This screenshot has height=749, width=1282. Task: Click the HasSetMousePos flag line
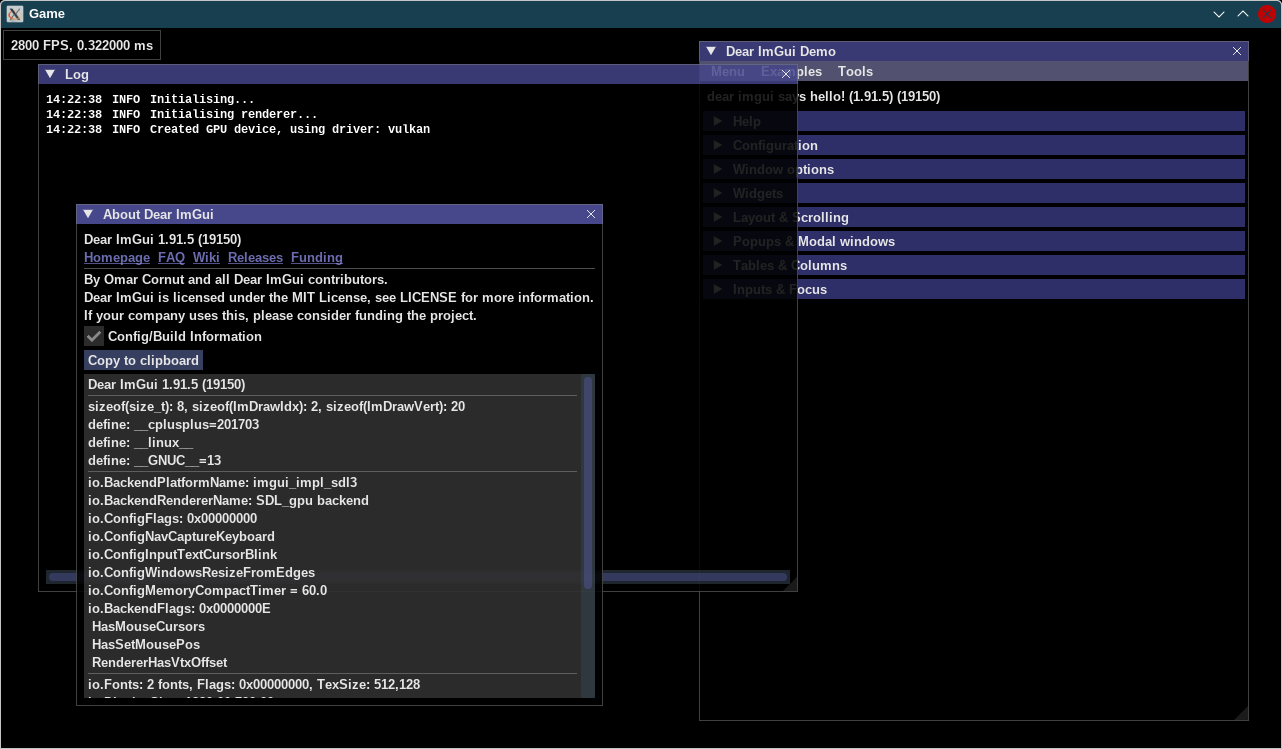pos(146,644)
